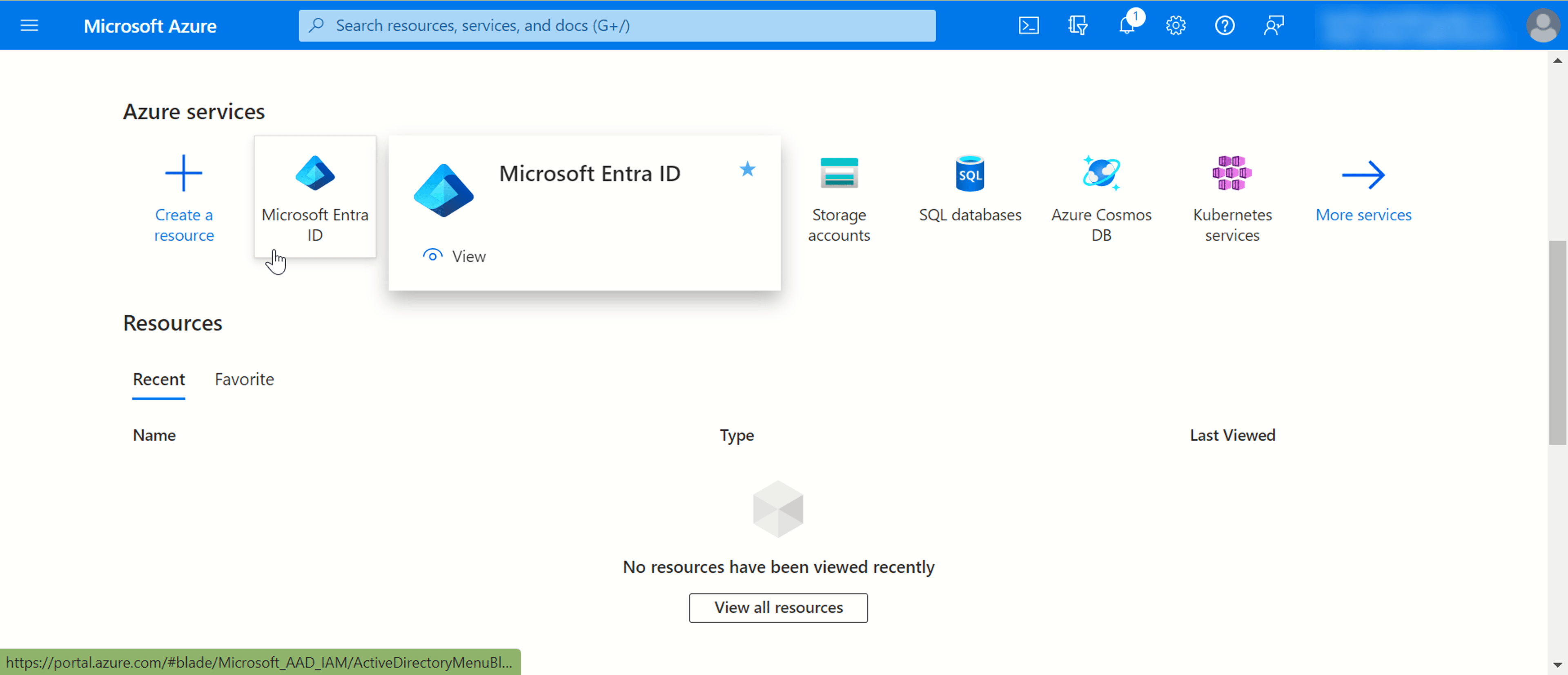1568x675 pixels.
Task: Focus the Search resources, services, and docs field
Action: tap(617, 26)
